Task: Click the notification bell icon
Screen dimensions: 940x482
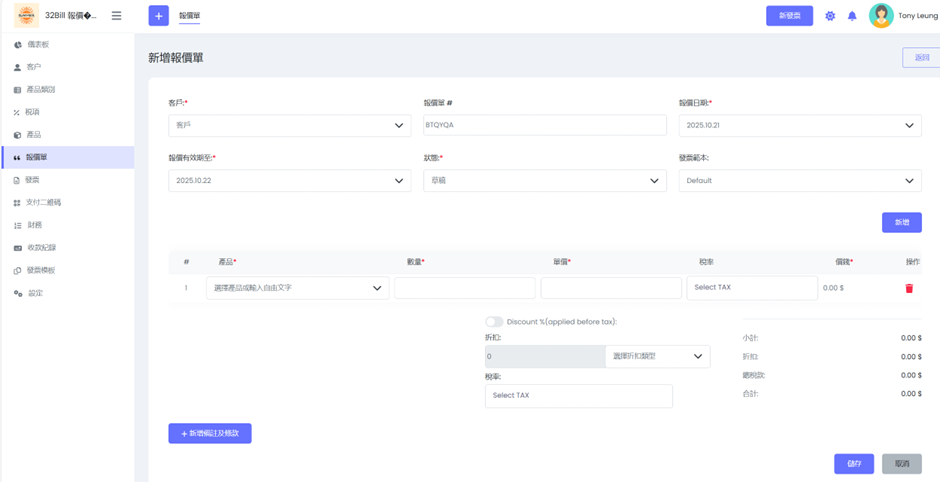Action: [x=852, y=16]
